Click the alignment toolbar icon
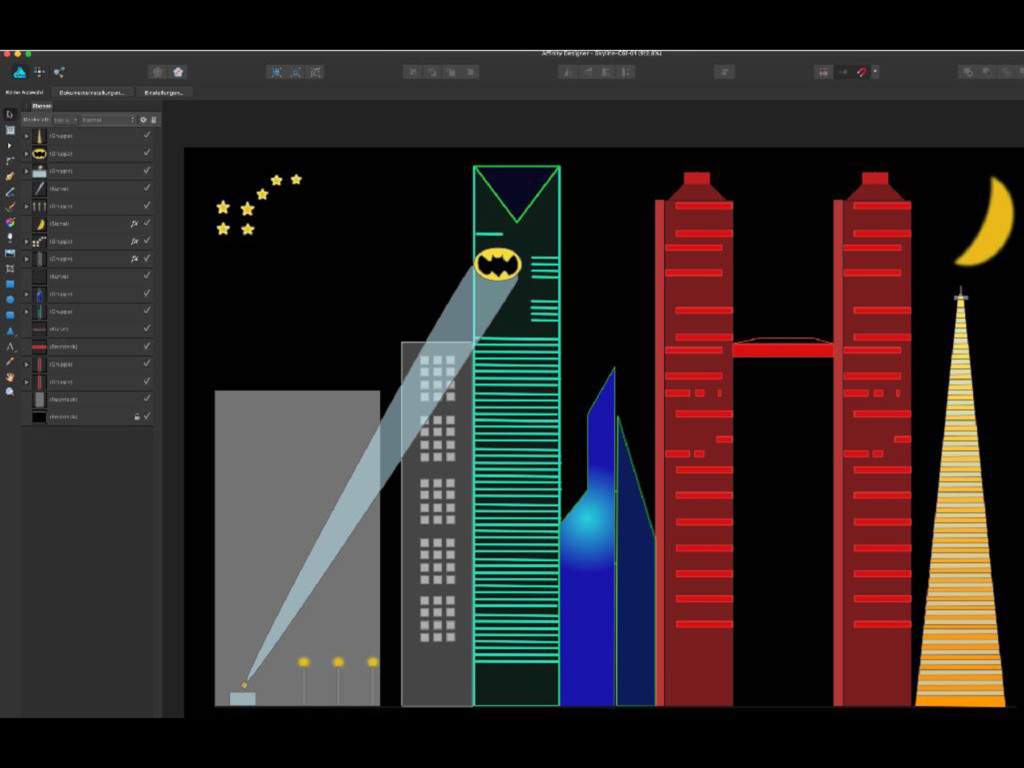 (x=724, y=72)
